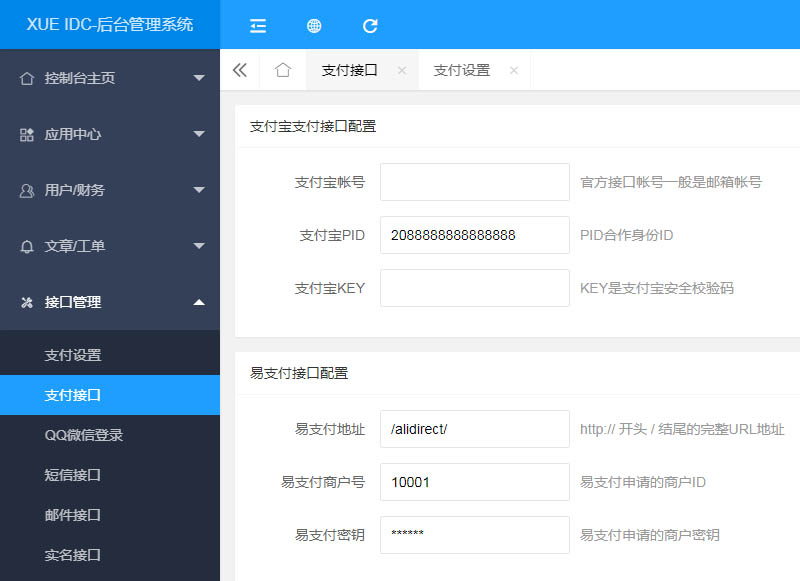Screen dimensions: 800x581
Task: Close the 支付接口 tab
Action: click(402, 70)
